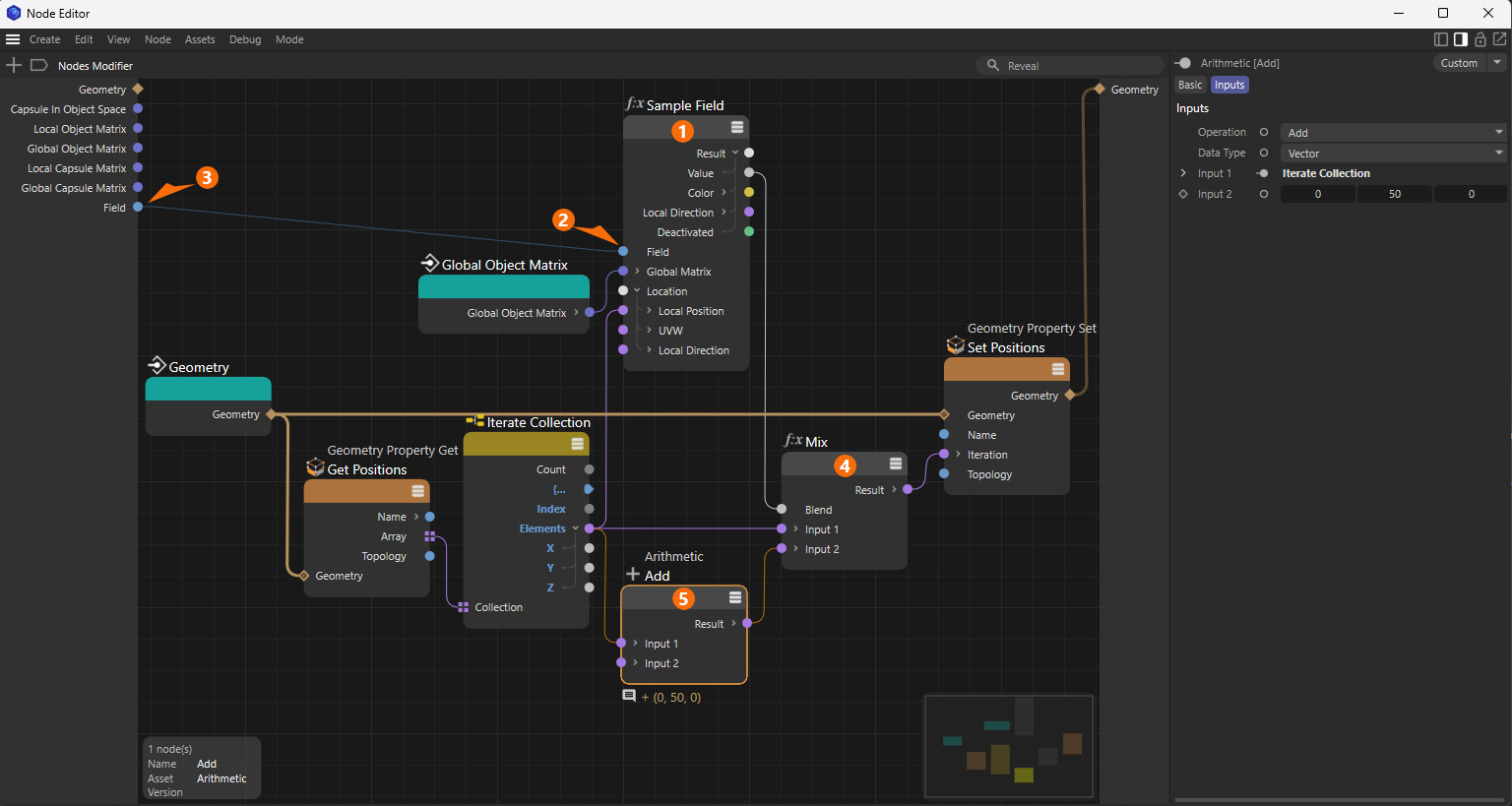Click the Set Positions cube icon
1512x806 pixels.
pos(955,345)
